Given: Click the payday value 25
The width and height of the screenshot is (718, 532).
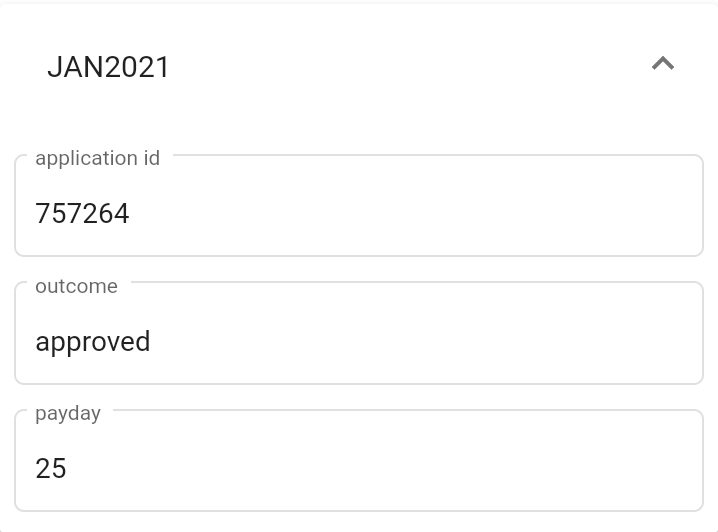Looking at the screenshot, I should 51,469.
